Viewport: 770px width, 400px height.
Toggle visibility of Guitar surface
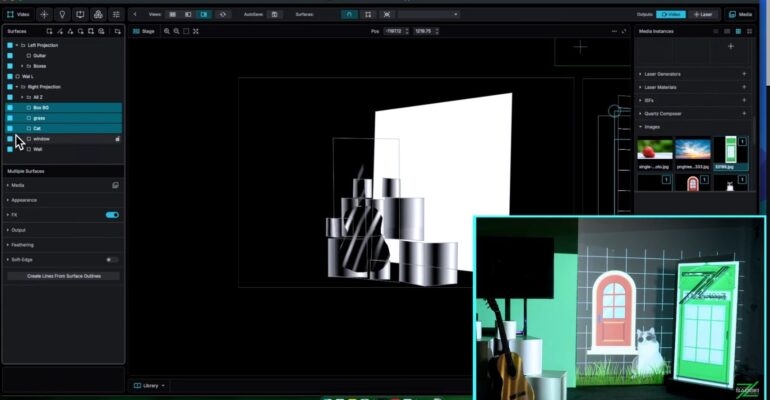[10, 55]
